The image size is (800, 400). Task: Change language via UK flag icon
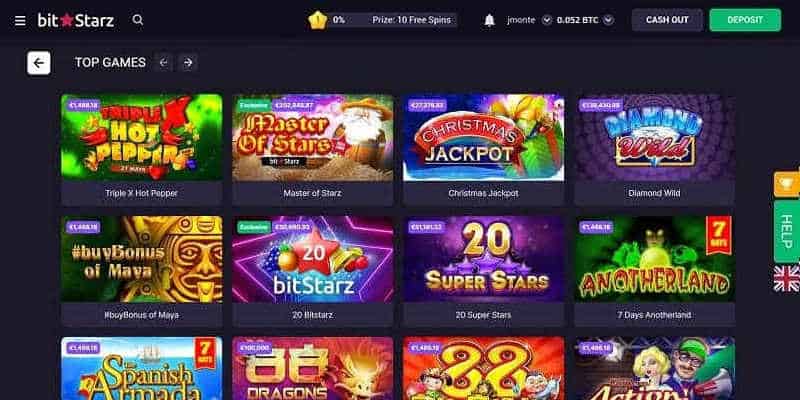pos(786,279)
